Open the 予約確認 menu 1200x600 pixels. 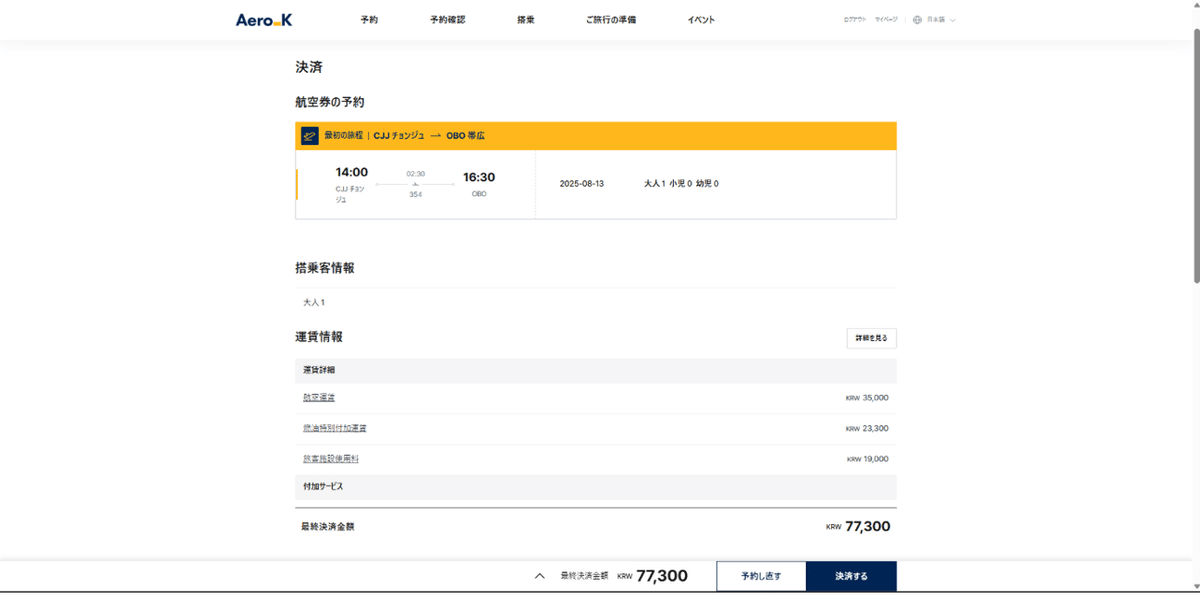click(x=447, y=20)
